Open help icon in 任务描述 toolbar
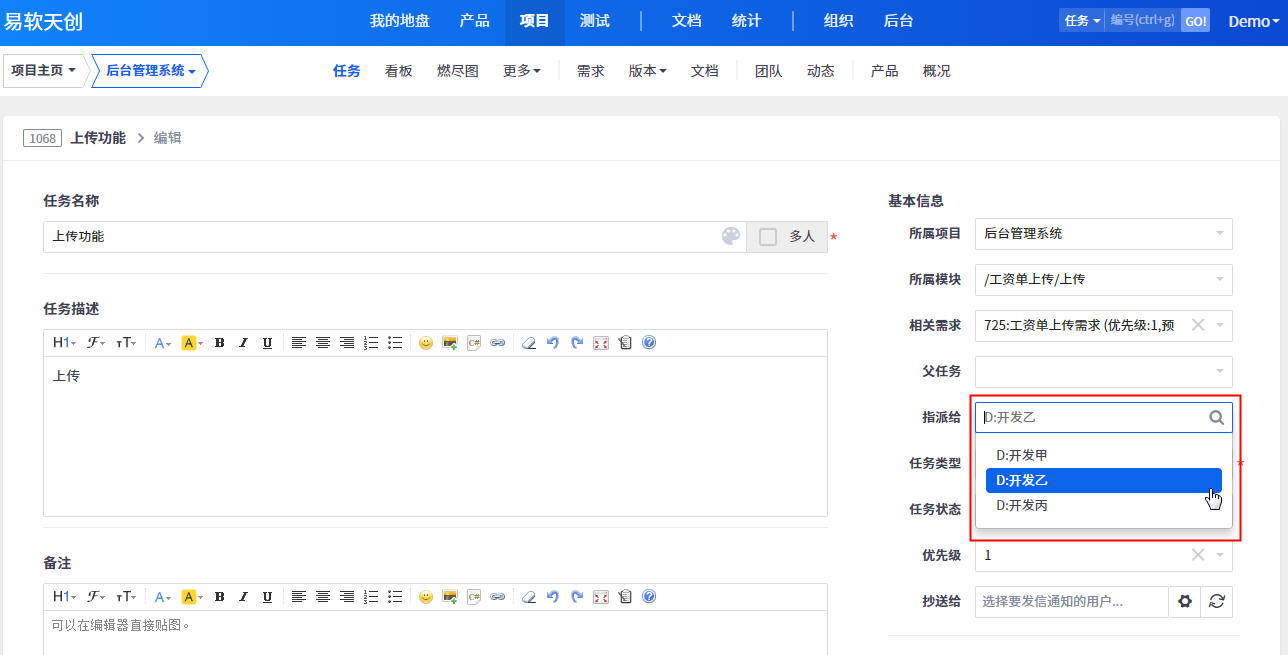The image size is (1288, 655). pos(649,343)
